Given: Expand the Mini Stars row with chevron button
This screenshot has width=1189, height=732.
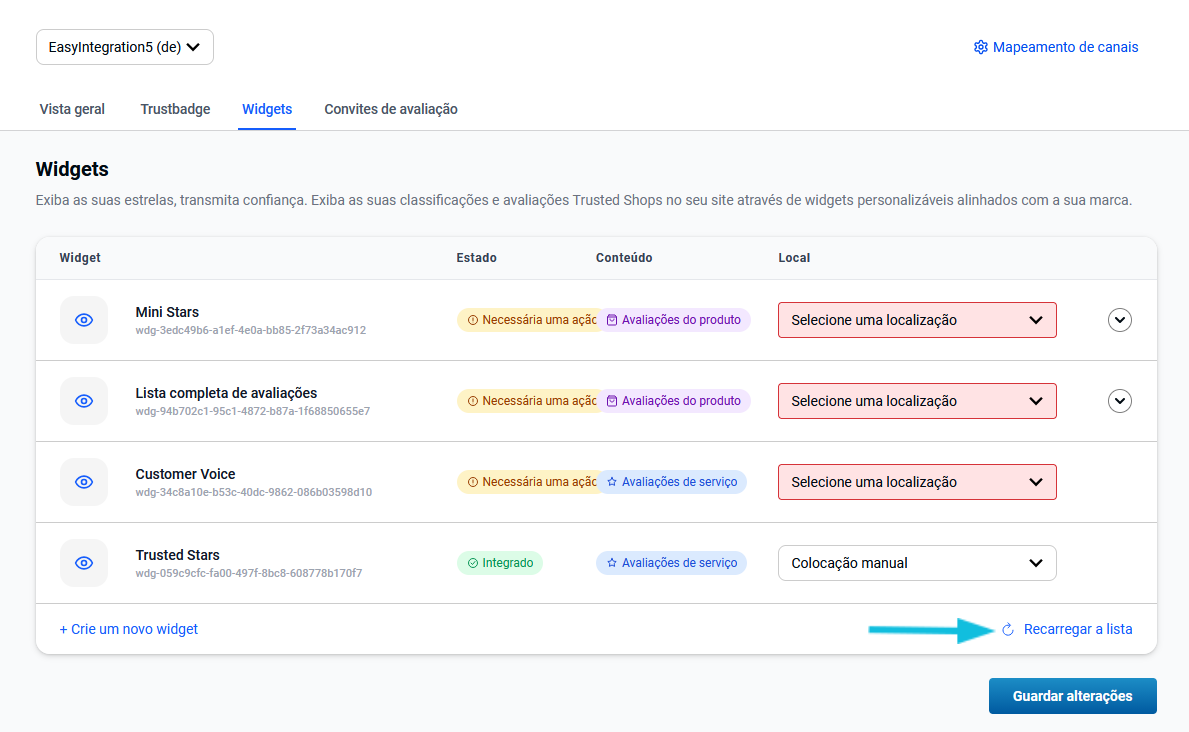Looking at the screenshot, I should click(1120, 320).
